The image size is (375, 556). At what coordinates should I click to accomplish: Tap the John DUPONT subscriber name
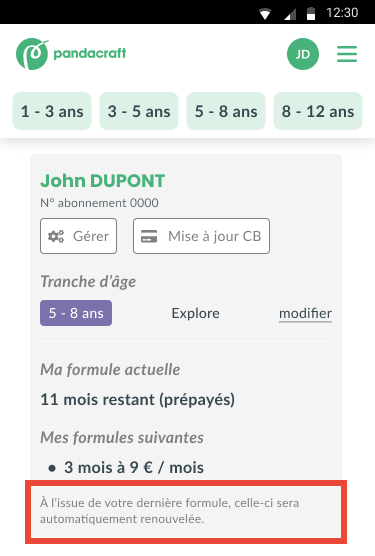[102, 181]
